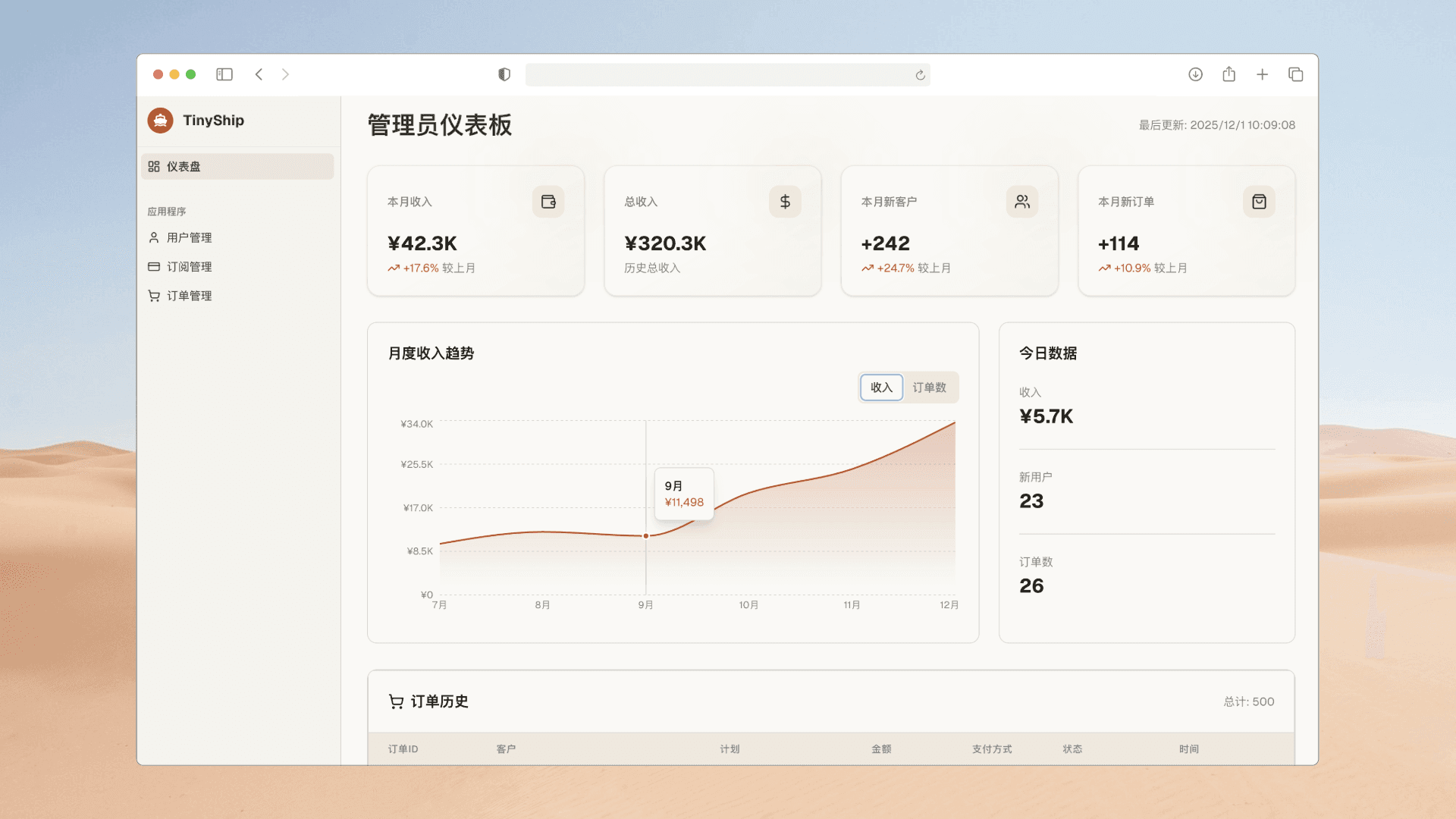1456x819 pixels.
Task: Click the browser forward chevron
Action: click(286, 74)
